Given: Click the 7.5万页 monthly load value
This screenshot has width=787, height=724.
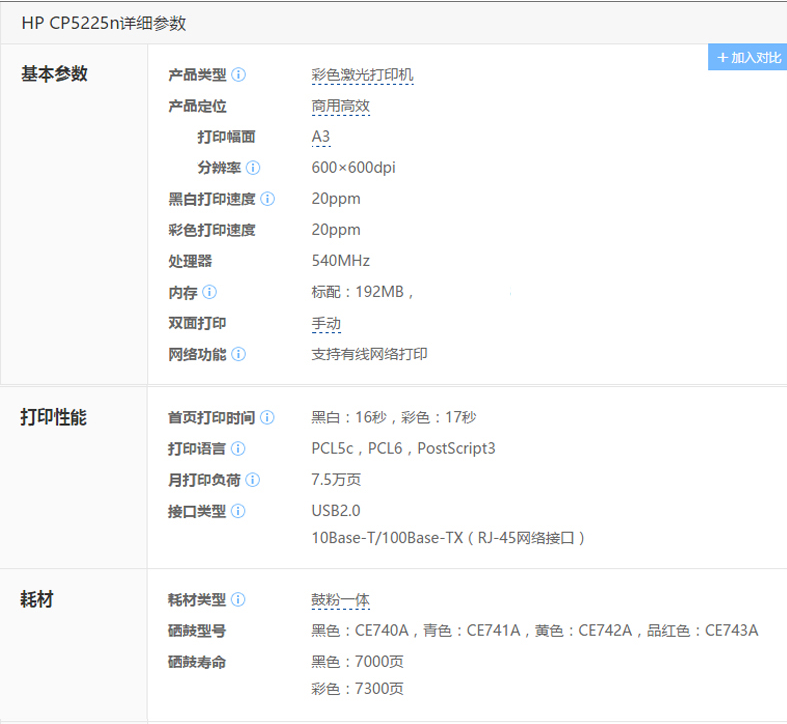Looking at the screenshot, I should [x=336, y=480].
